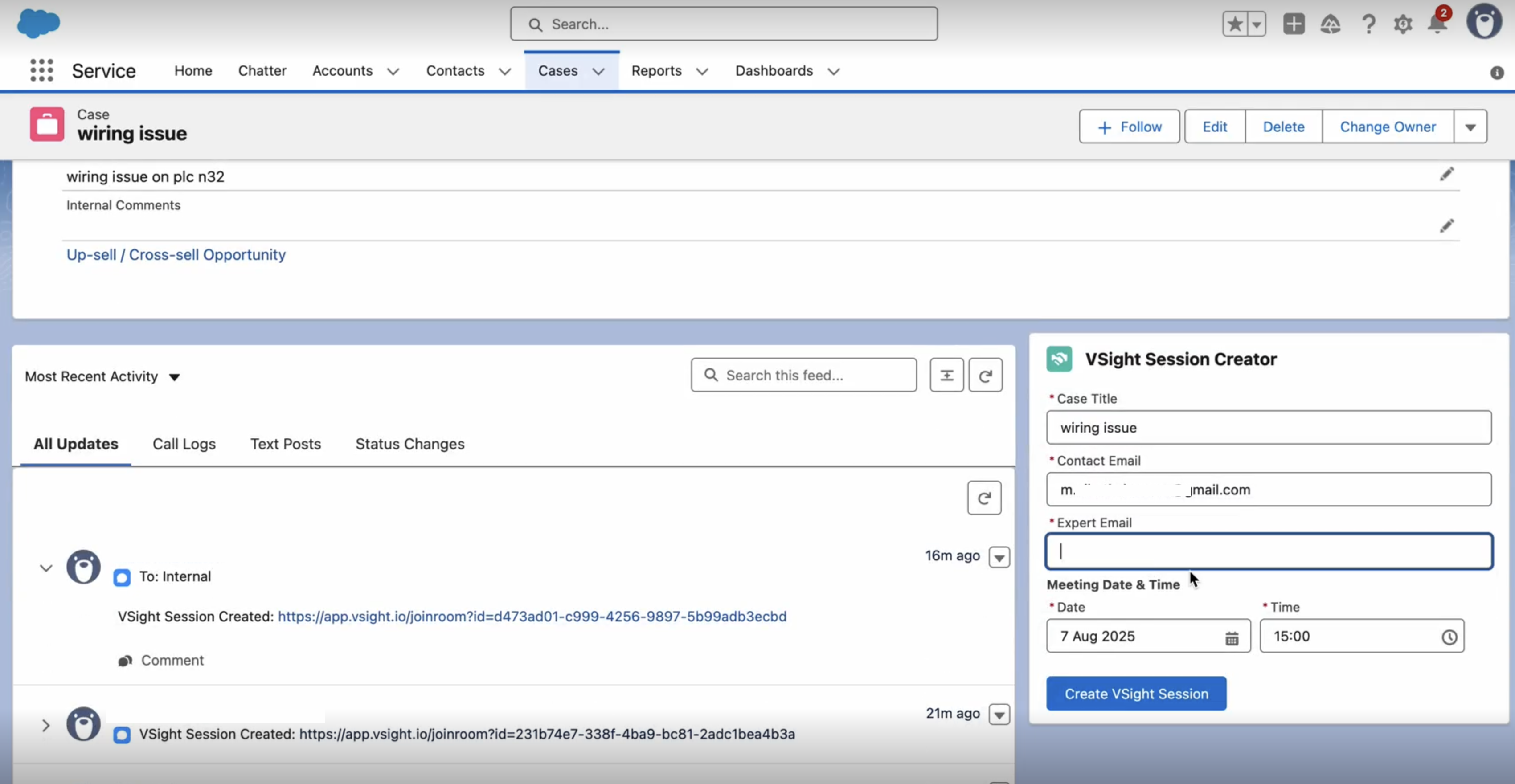The height and width of the screenshot is (784, 1515).
Task: Open Global Actions plus icon
Action: click(1293, 24)
